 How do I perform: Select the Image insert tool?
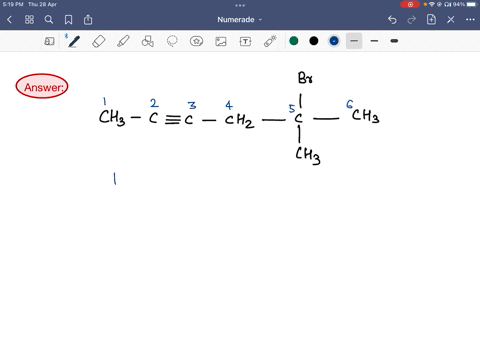pyautogui.click(x=221, y=41)
